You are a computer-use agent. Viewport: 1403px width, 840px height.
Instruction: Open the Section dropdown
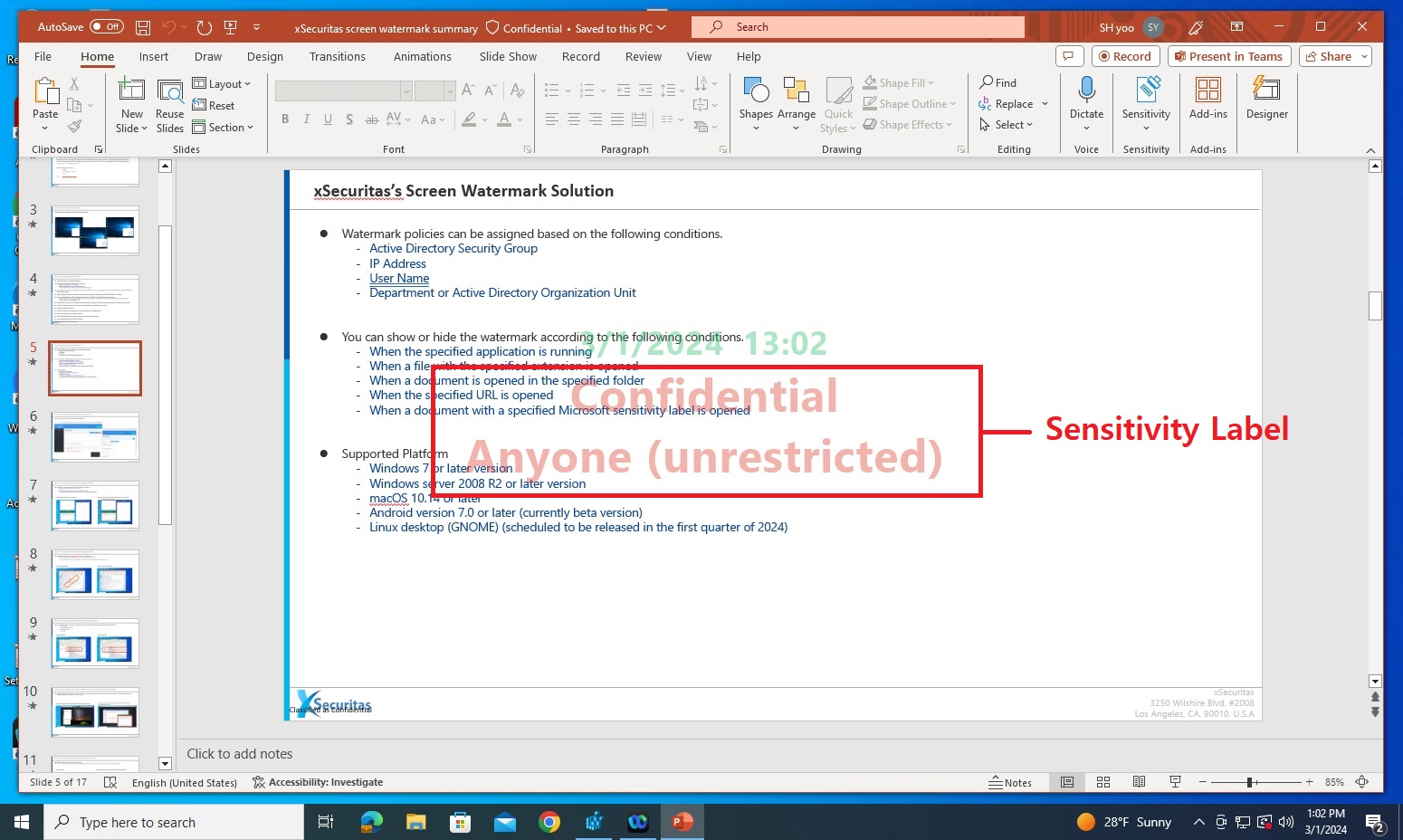coord(224,127)
